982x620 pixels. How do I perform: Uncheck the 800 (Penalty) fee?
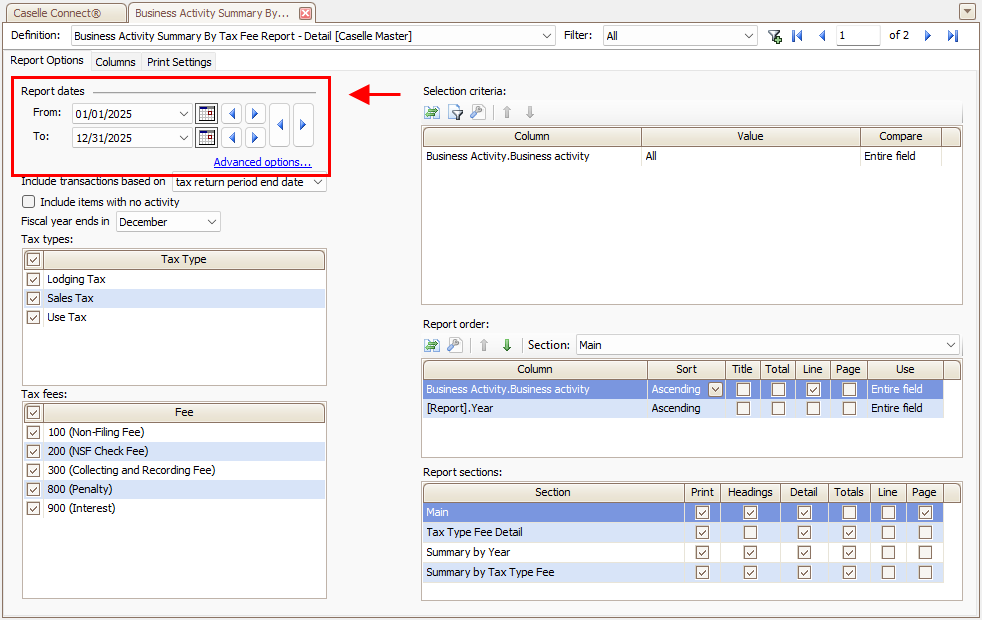point(33,489)
